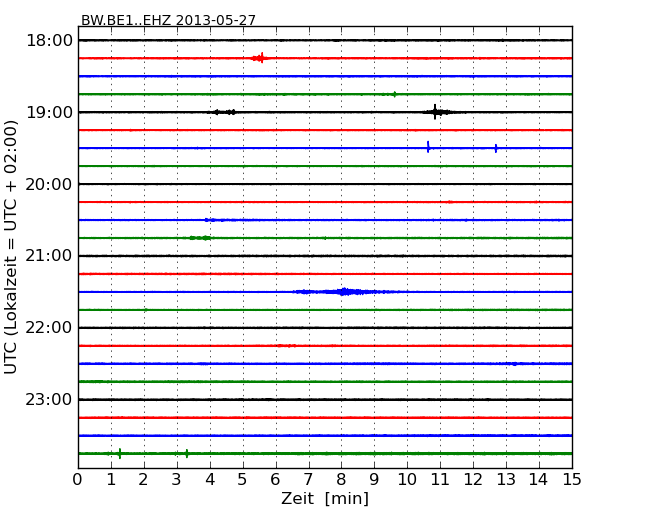Click x-axis tick label 6

click(x=275, y=480)
